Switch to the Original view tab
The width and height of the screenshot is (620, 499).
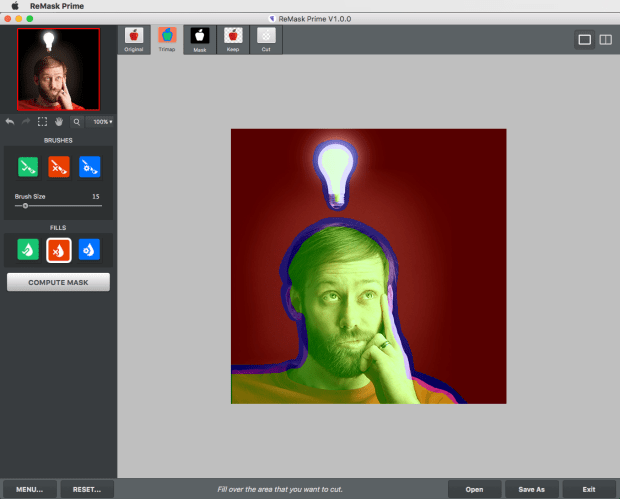tap(134, 39)
